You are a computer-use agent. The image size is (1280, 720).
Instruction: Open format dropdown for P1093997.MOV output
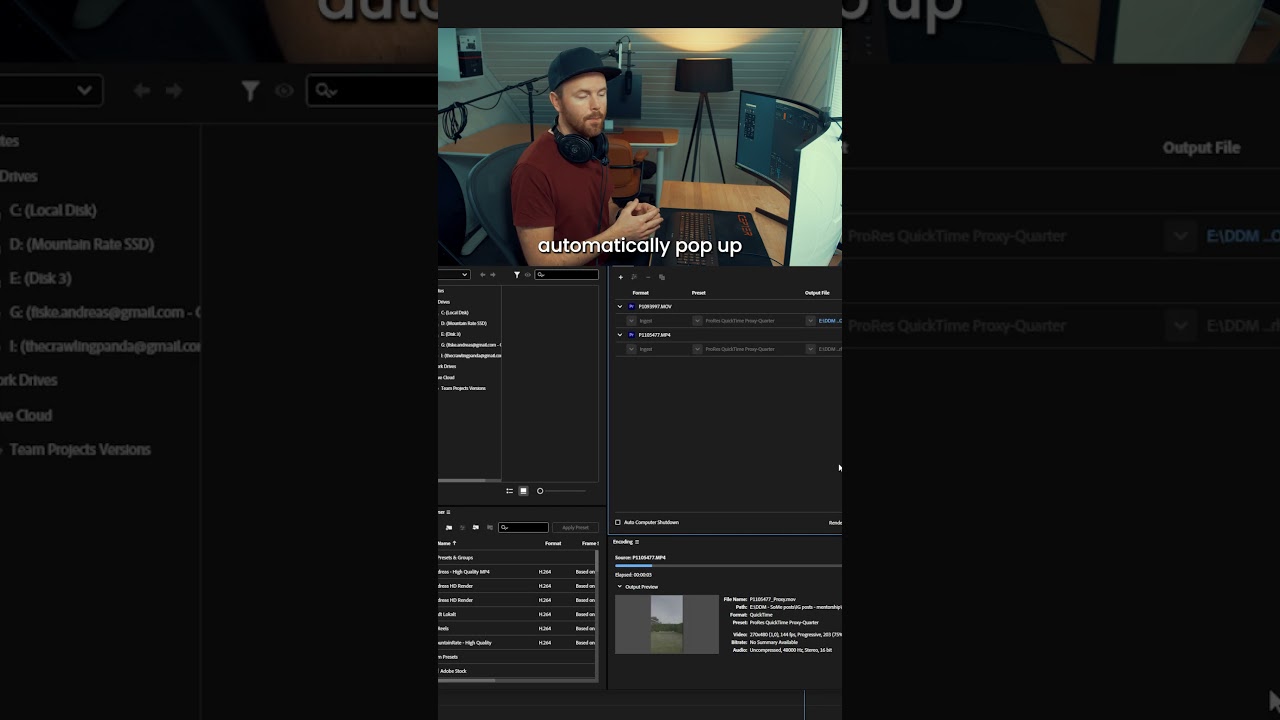click(631, 321)
